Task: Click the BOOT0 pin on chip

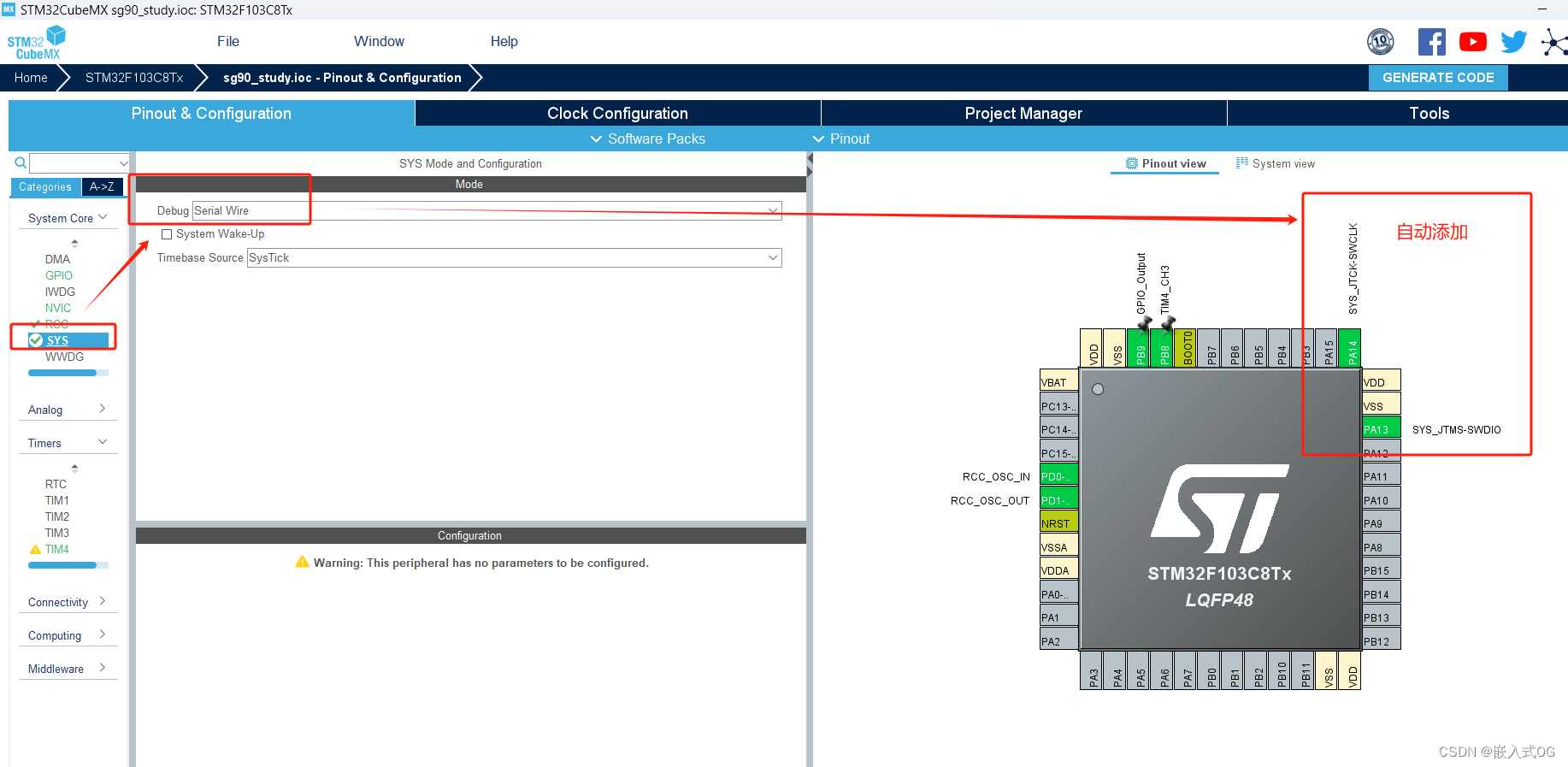Action: tap(1186, 348)
